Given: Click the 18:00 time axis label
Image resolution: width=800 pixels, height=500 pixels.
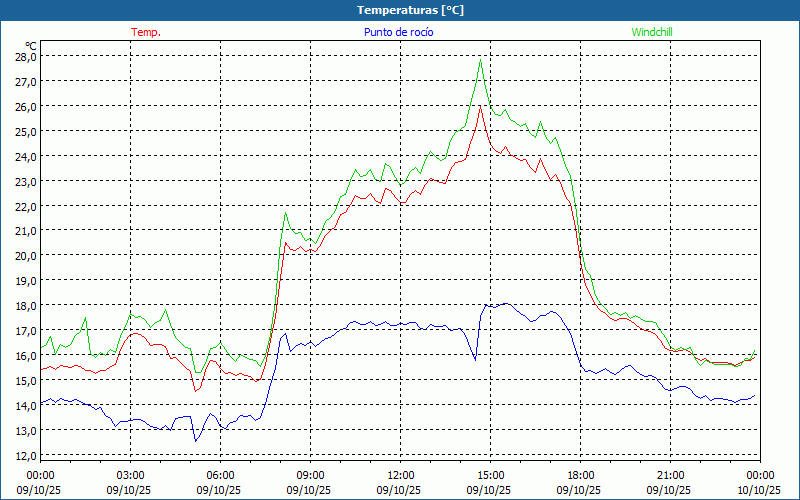Looking at the screenshot, I should click(x=580, y=475).
